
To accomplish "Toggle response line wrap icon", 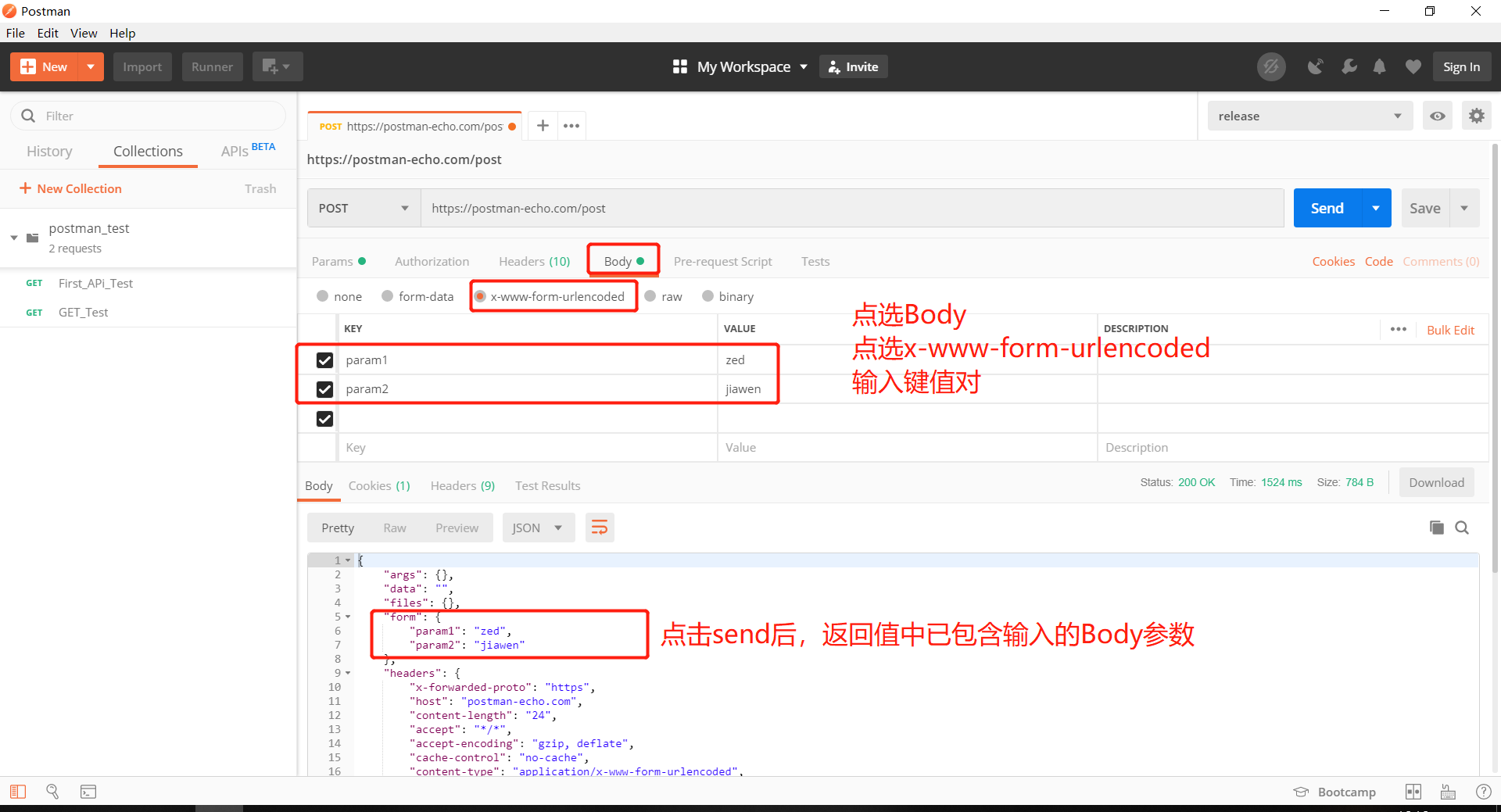I will click(x=600, y=528).
